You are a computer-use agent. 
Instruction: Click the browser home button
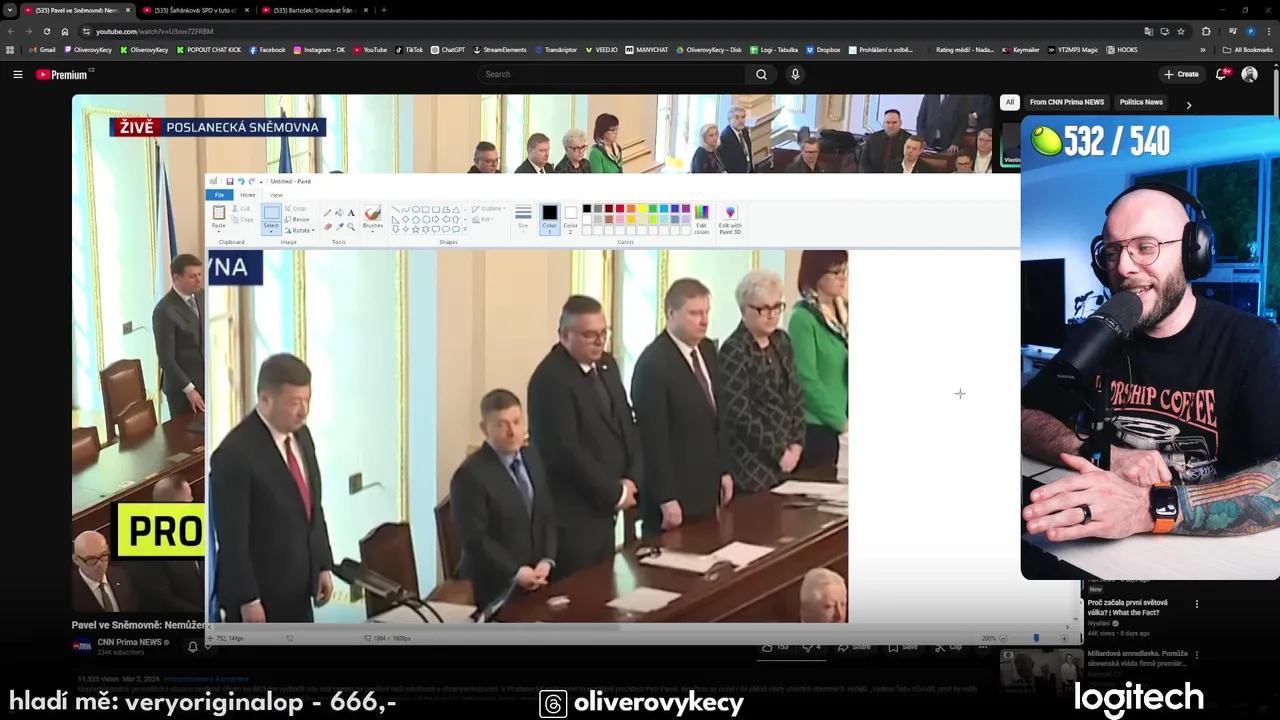(65, 31)
